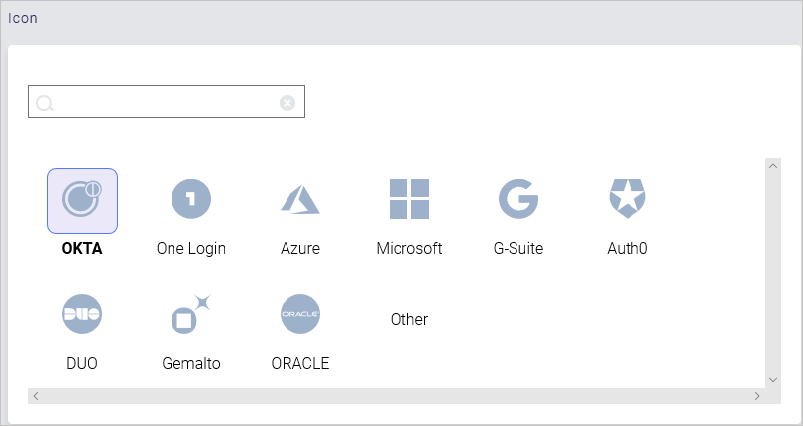Image resolution: width=803 pixels, height=426 pixels.
Task: Select the Auth0 star shield icon
Action: [628, 199]
